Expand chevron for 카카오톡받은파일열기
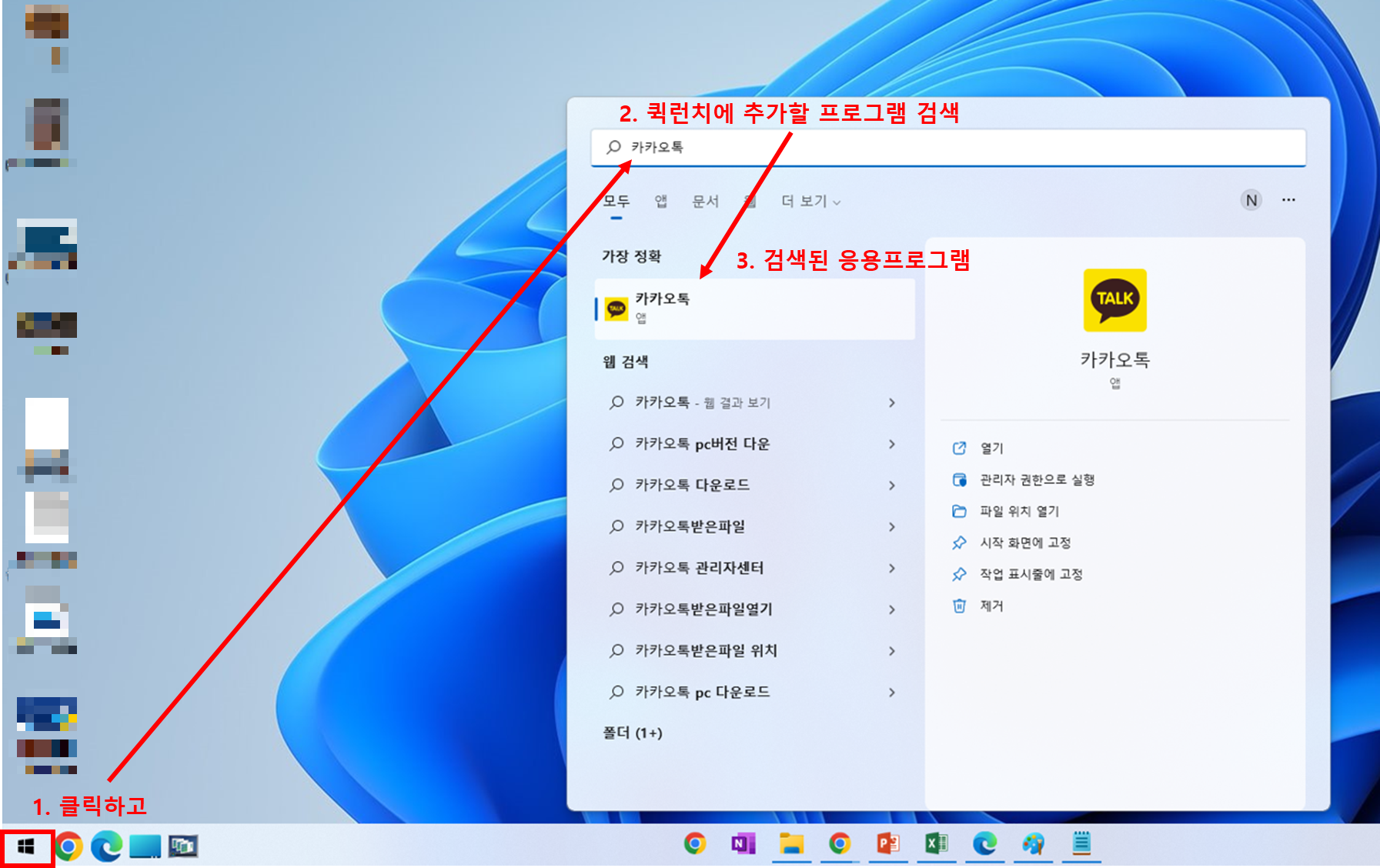Viewport: 1380px width, 868px height. 892,609
